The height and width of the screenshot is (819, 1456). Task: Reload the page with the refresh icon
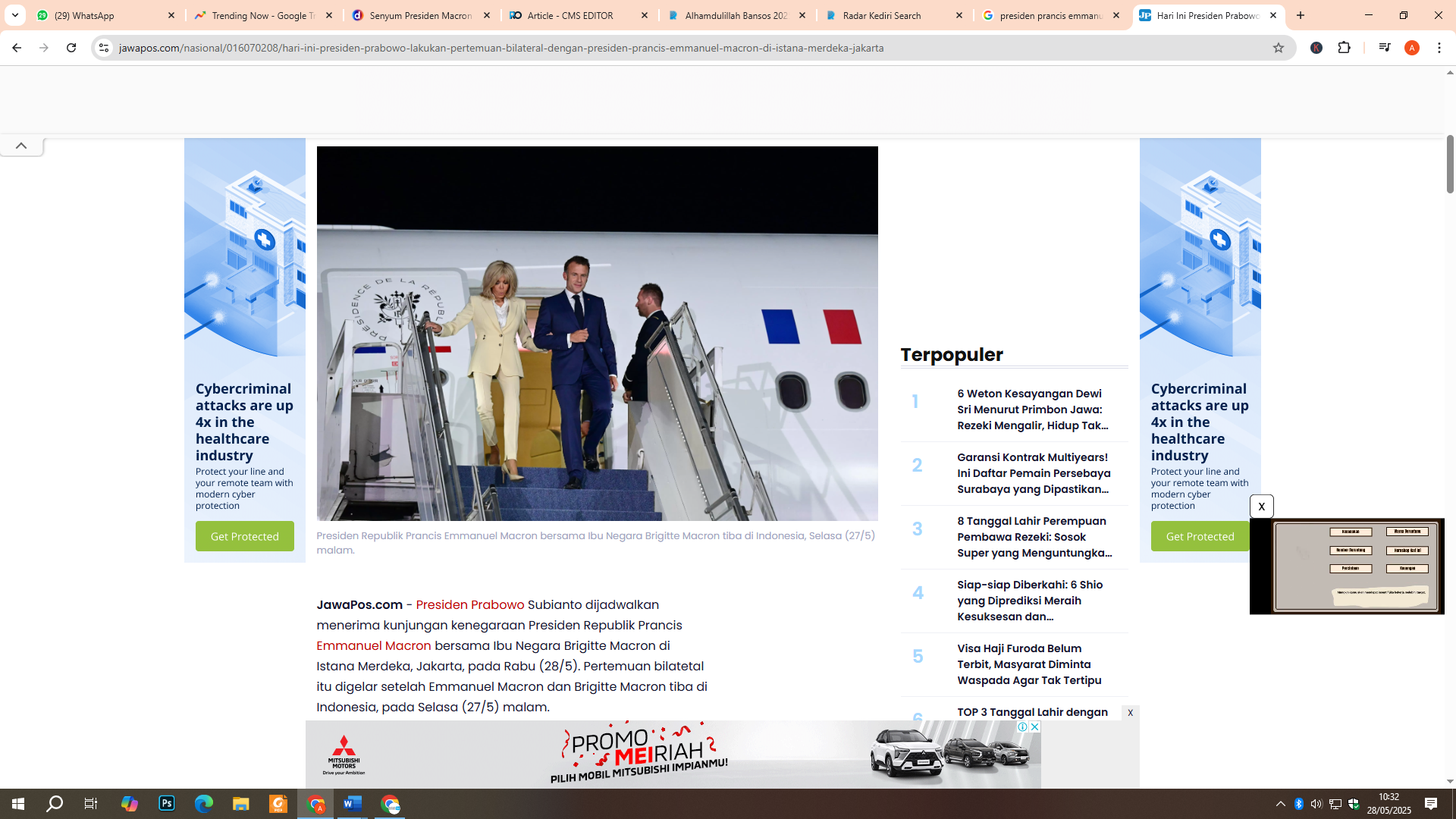tap(71, 48)
